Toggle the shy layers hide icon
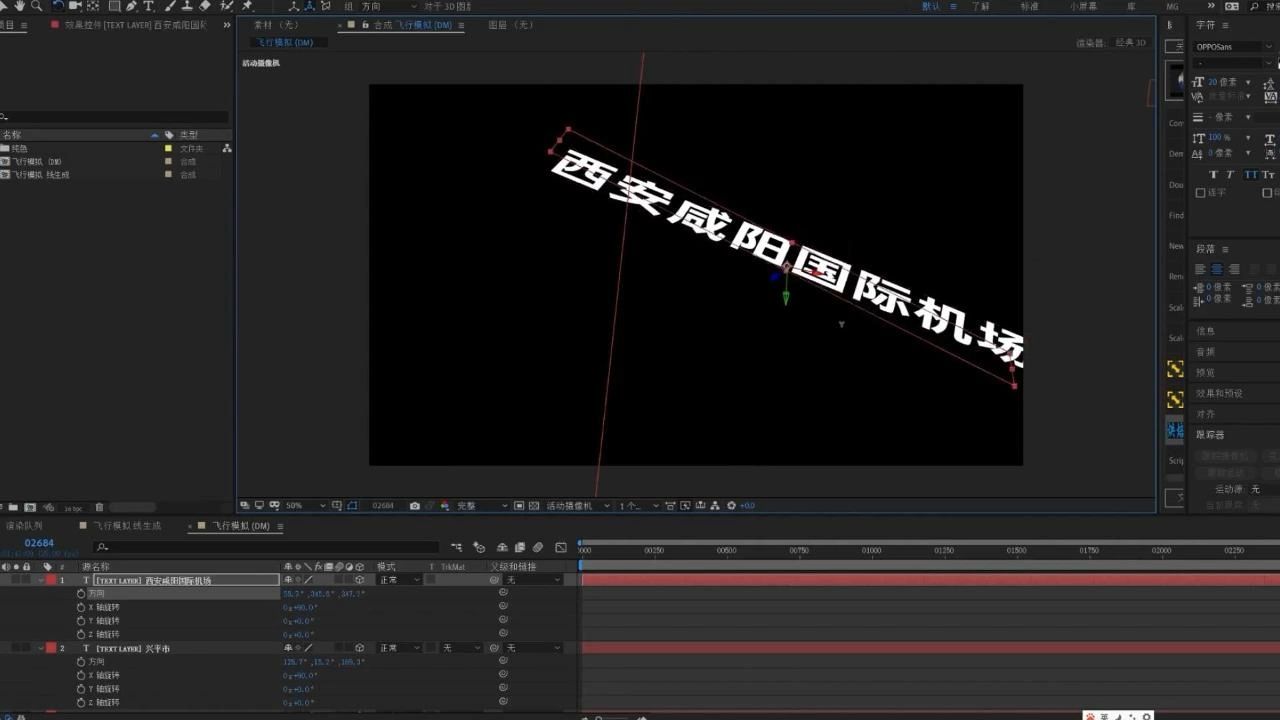The image size is (1280, 720). coord(502,547)
